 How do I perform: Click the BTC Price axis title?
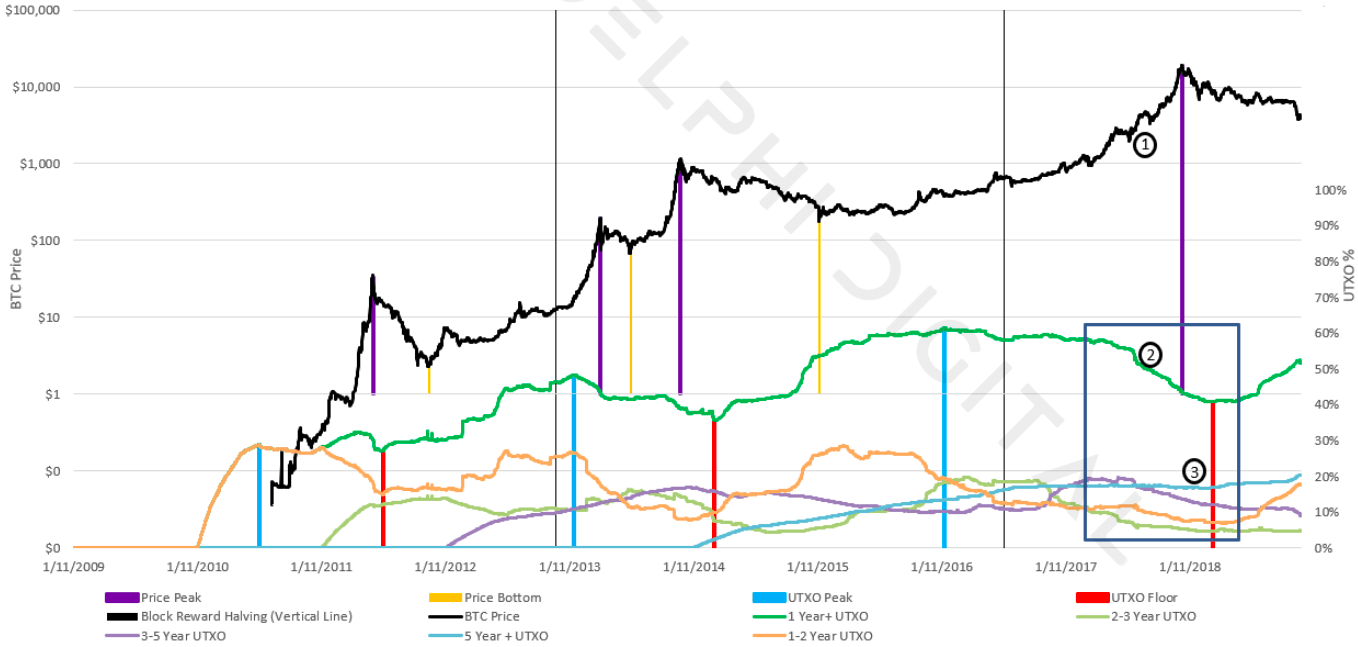pyautogui.click(x=16, y=279)
